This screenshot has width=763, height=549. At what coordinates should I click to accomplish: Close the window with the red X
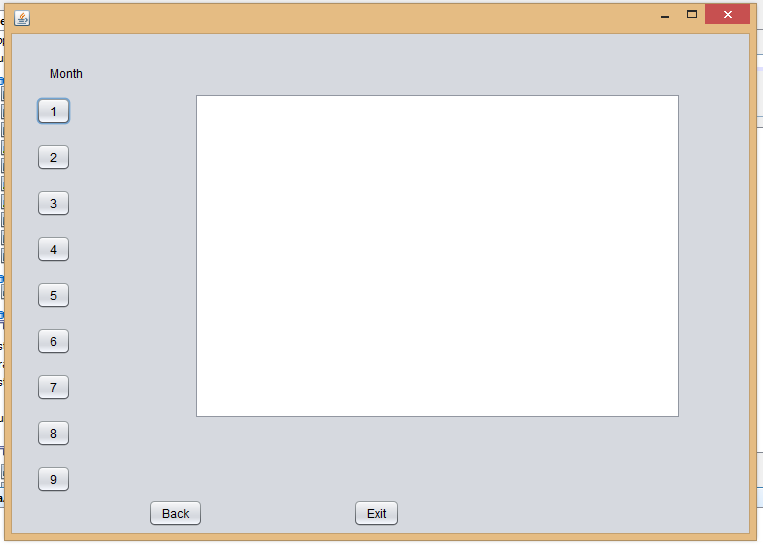pyautogui.click(x=727, y=15)
